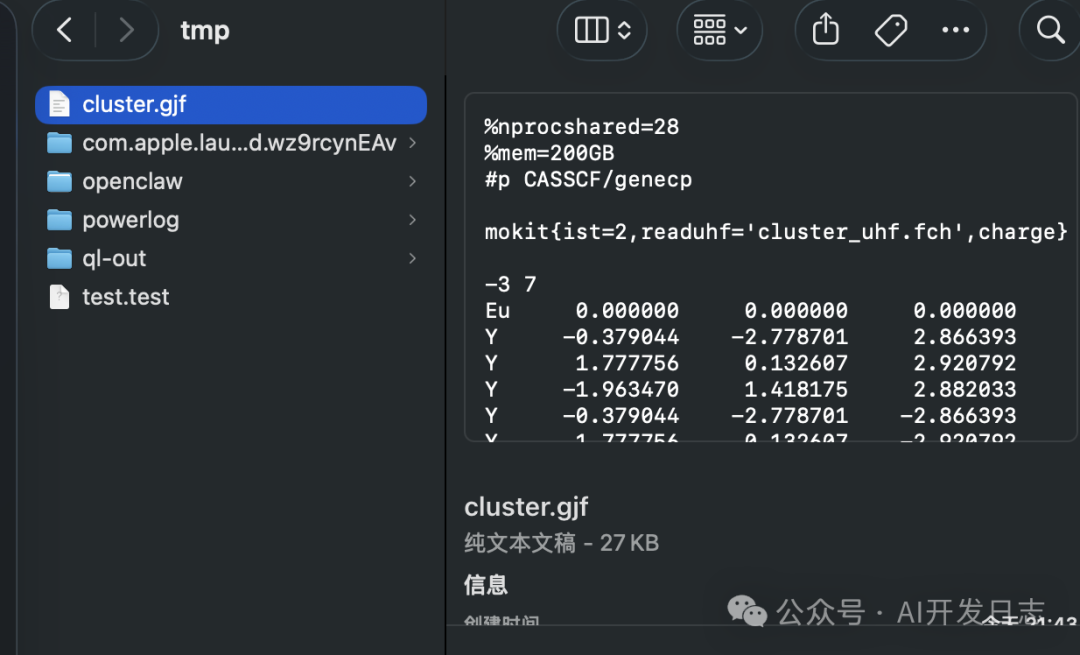
Task: Open the more actions ellipsis menu
Action: tap(955, 30)
